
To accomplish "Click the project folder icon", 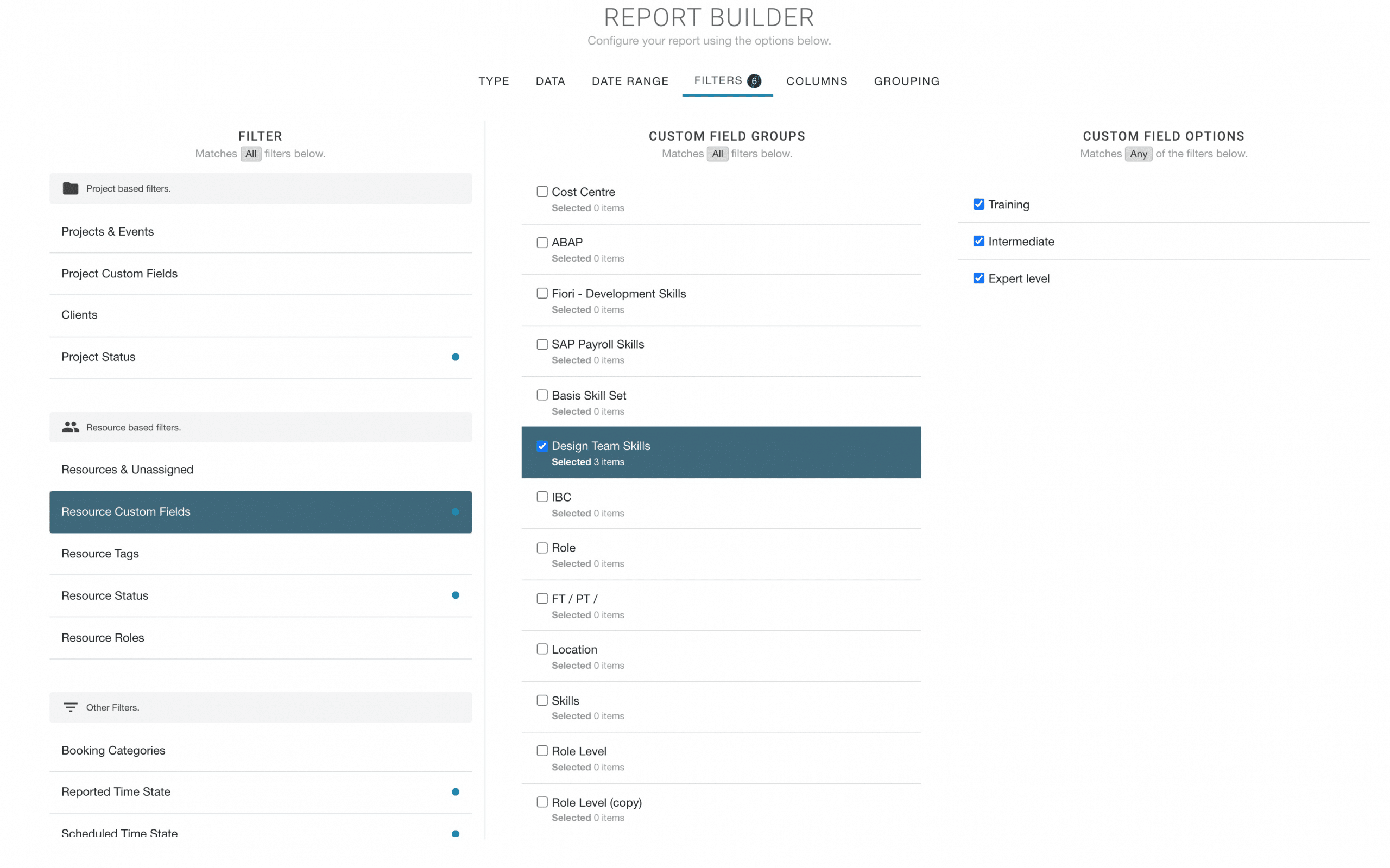I will pyautogui.click(x=71, y=188).
